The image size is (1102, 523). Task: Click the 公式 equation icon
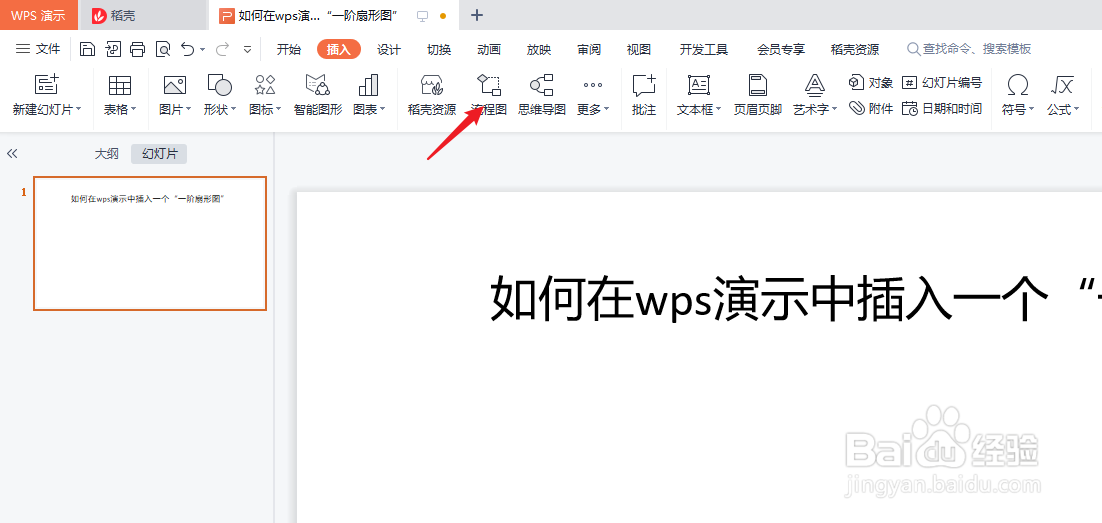click(1061, 85)
